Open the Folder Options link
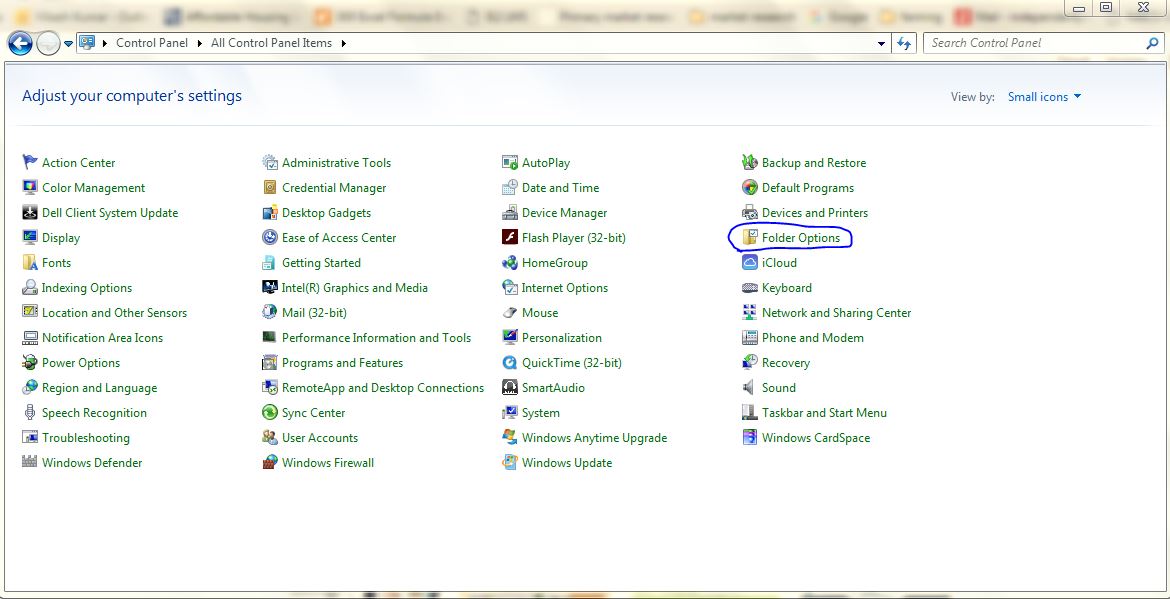Viewport: 1170px width, 599px height. 801,237
